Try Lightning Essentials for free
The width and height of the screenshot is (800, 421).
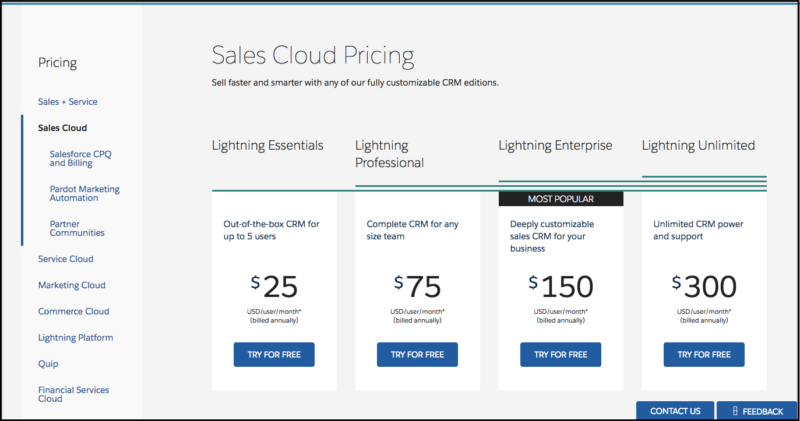[274, 354]
